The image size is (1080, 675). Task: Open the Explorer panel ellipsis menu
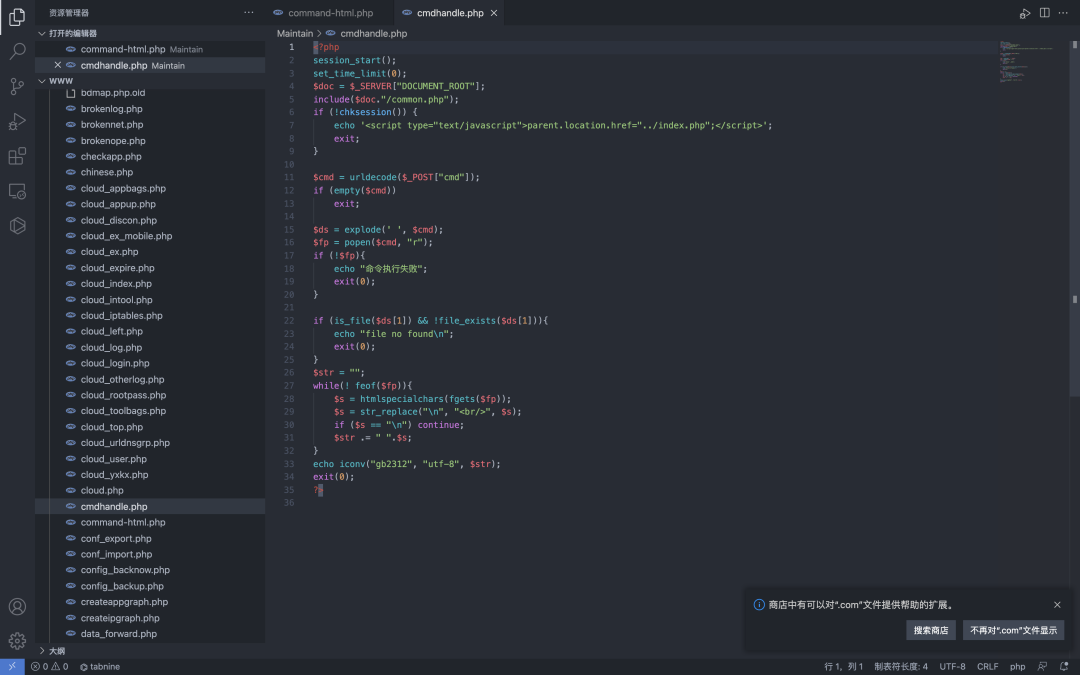[x=249, y=12]
